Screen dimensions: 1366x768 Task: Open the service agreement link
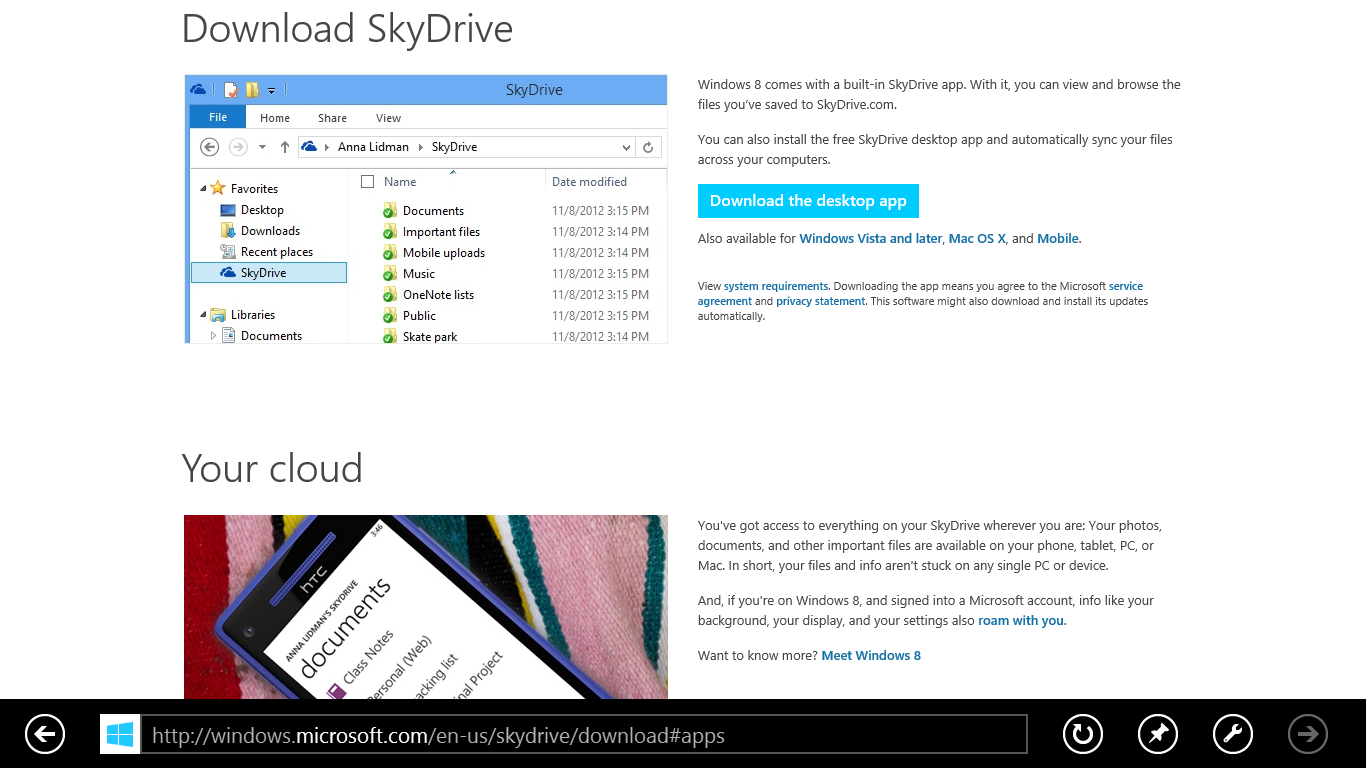point(920,293)
